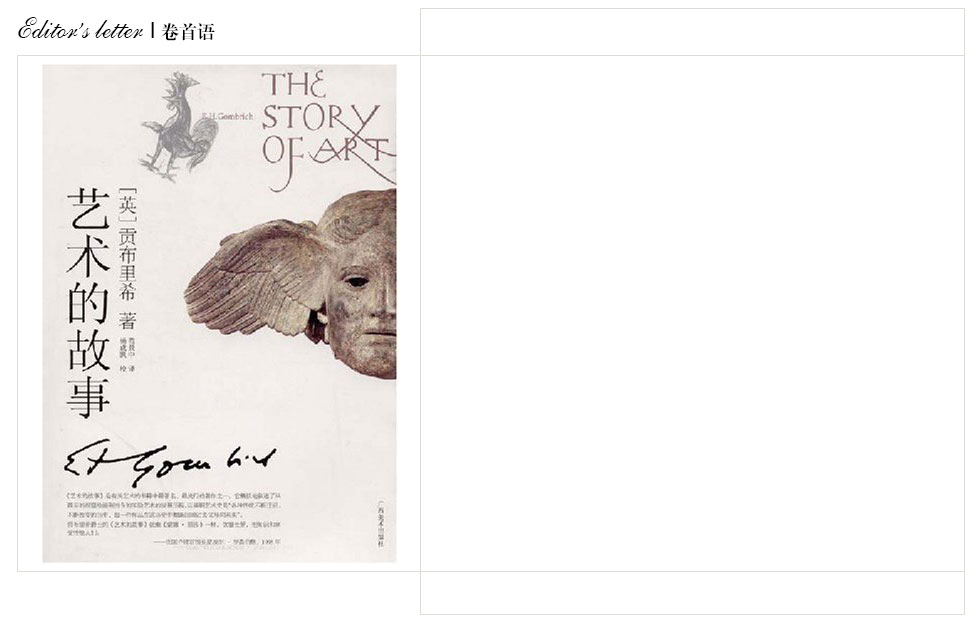
Task: Click the blurb paragraph at the cover bottom
Action: pos(173,514)
